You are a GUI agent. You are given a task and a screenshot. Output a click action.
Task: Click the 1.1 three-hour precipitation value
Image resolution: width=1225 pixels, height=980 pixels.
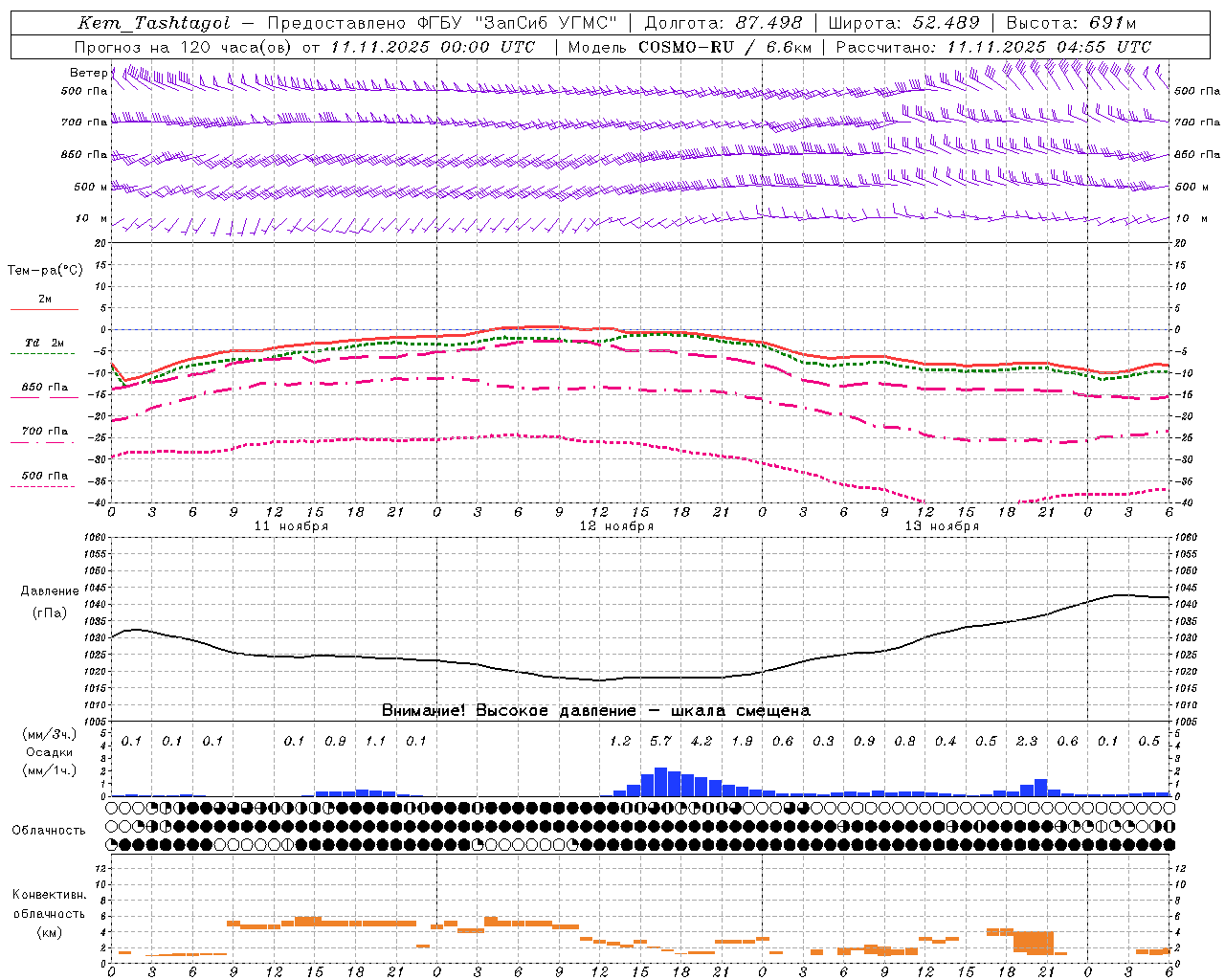(x=376, y=742)
